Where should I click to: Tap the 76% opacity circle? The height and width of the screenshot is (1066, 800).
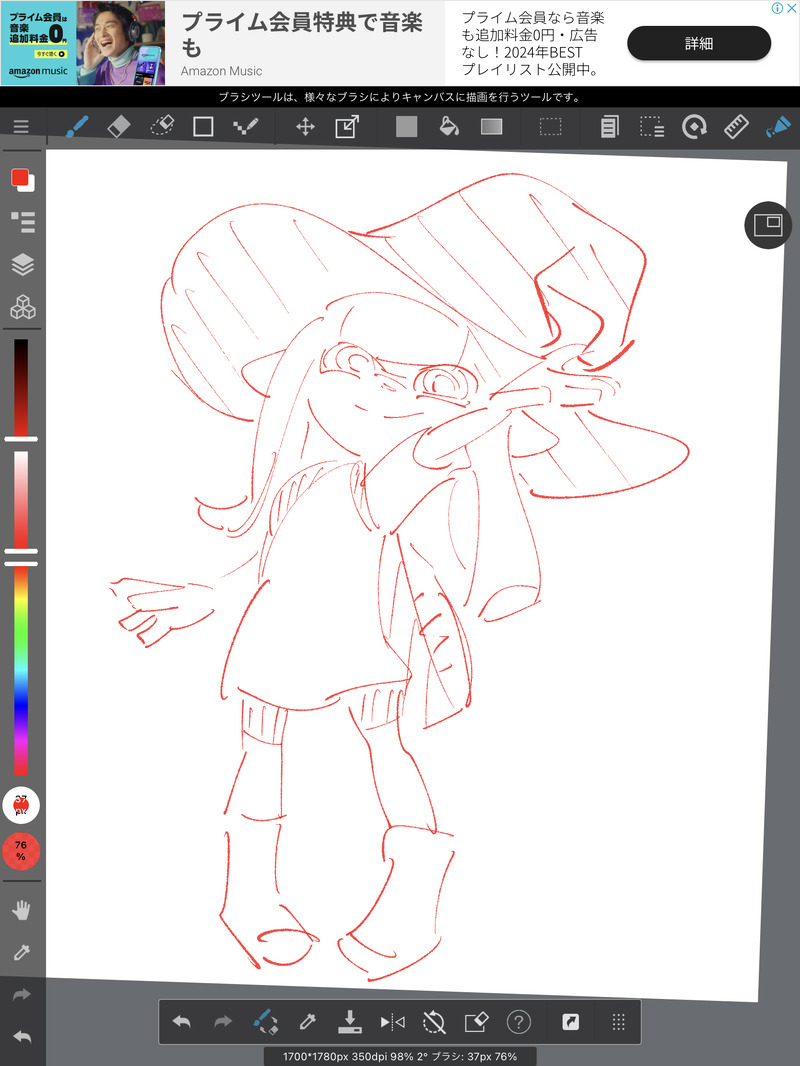21,850
